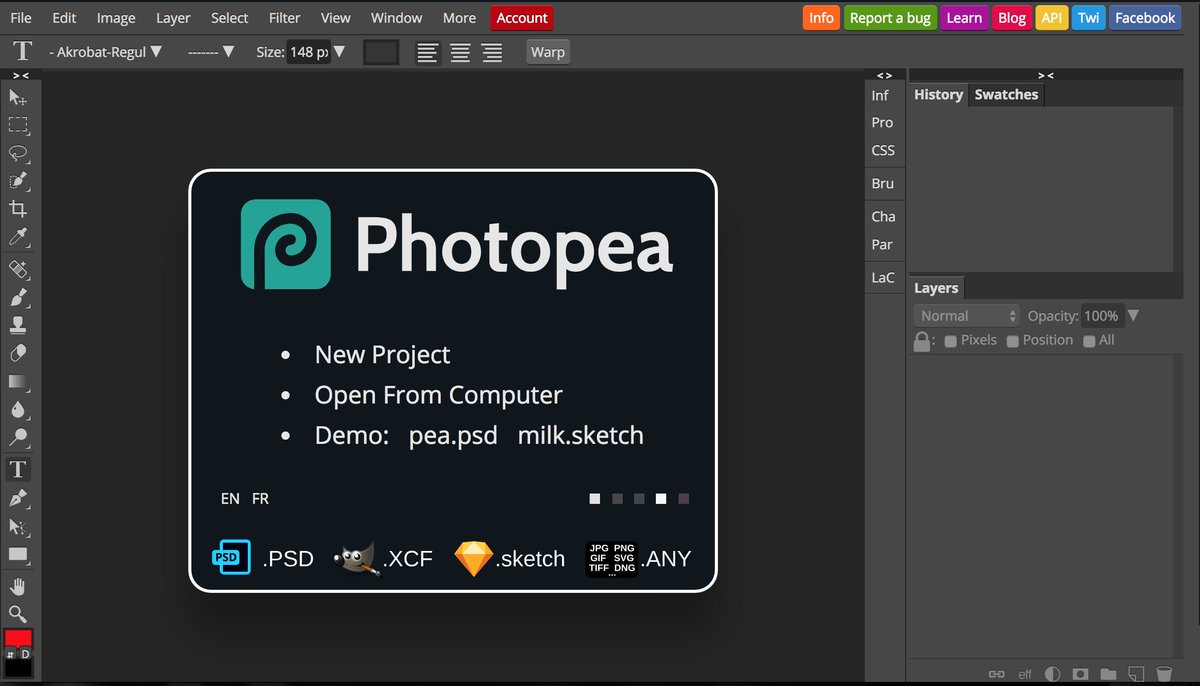
Task: Open the File menu
Action: pyautogui.click(x=21, y=18)
